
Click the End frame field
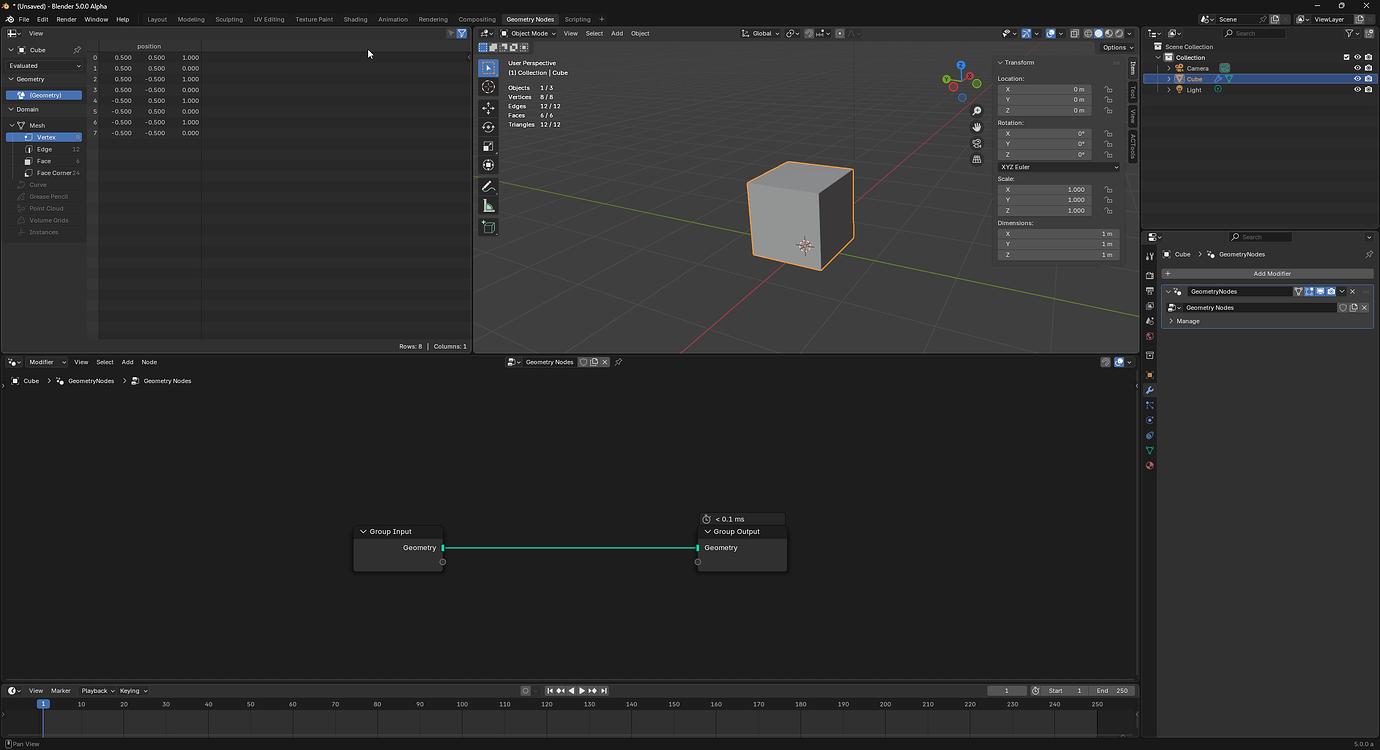pos(1111,690)
